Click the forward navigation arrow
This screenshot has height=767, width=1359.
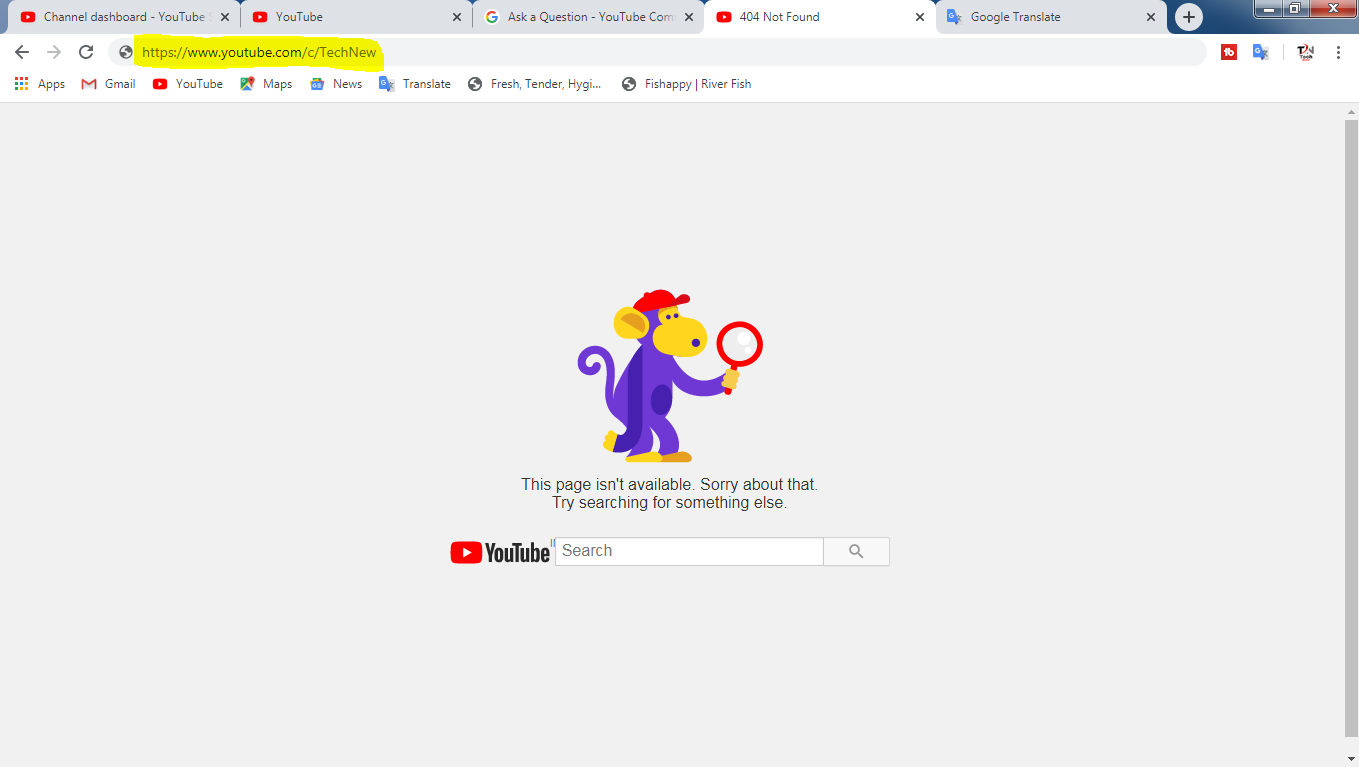(x=54, y=52)
